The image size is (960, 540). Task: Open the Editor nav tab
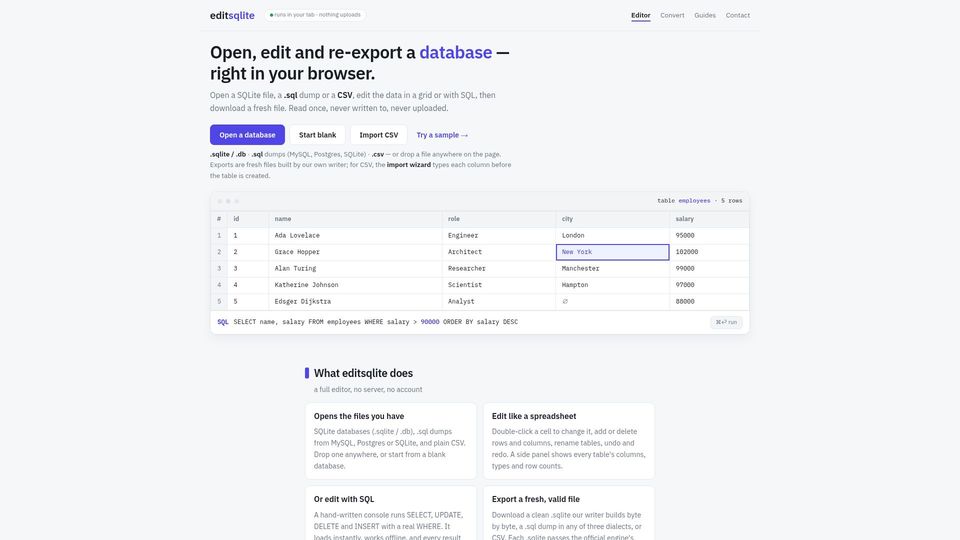640,15
